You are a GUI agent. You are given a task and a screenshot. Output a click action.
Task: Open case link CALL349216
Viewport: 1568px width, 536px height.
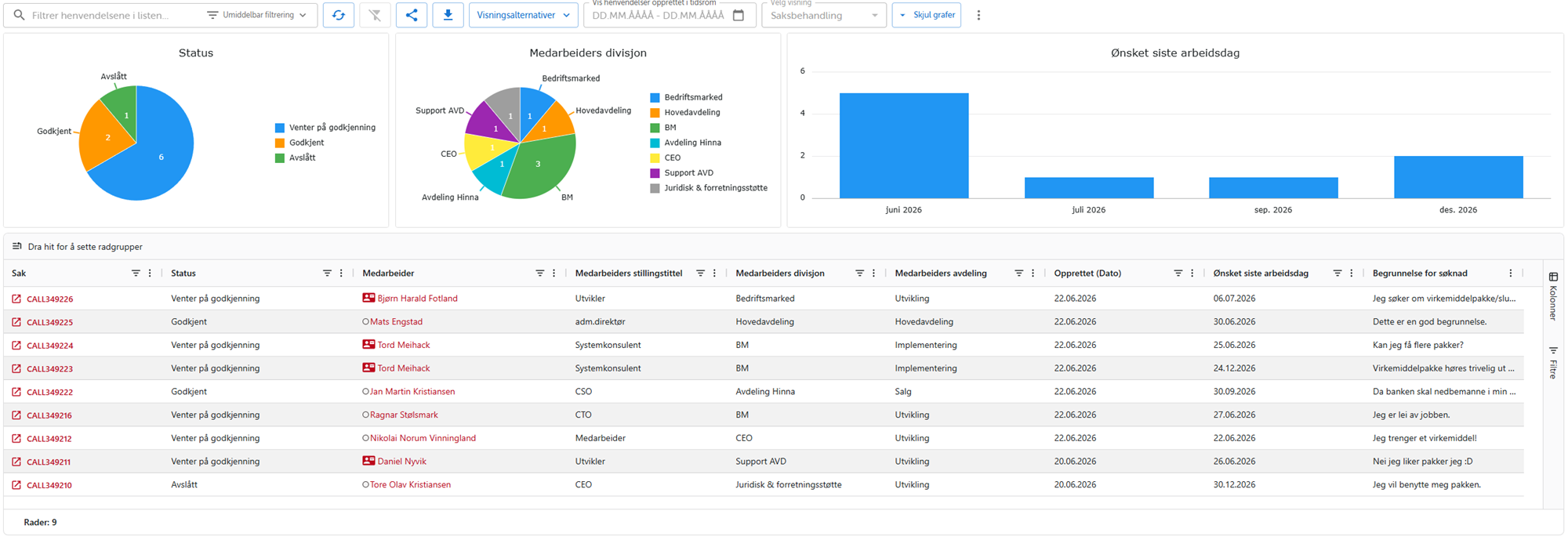[x=49, y=415]
